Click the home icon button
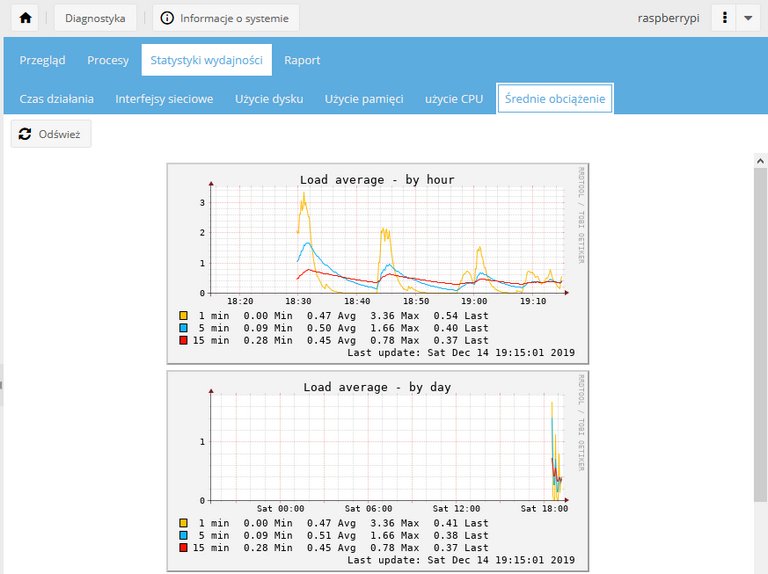Image resolution: width=768 pixels, height=574 pixels. pos(26,18)
